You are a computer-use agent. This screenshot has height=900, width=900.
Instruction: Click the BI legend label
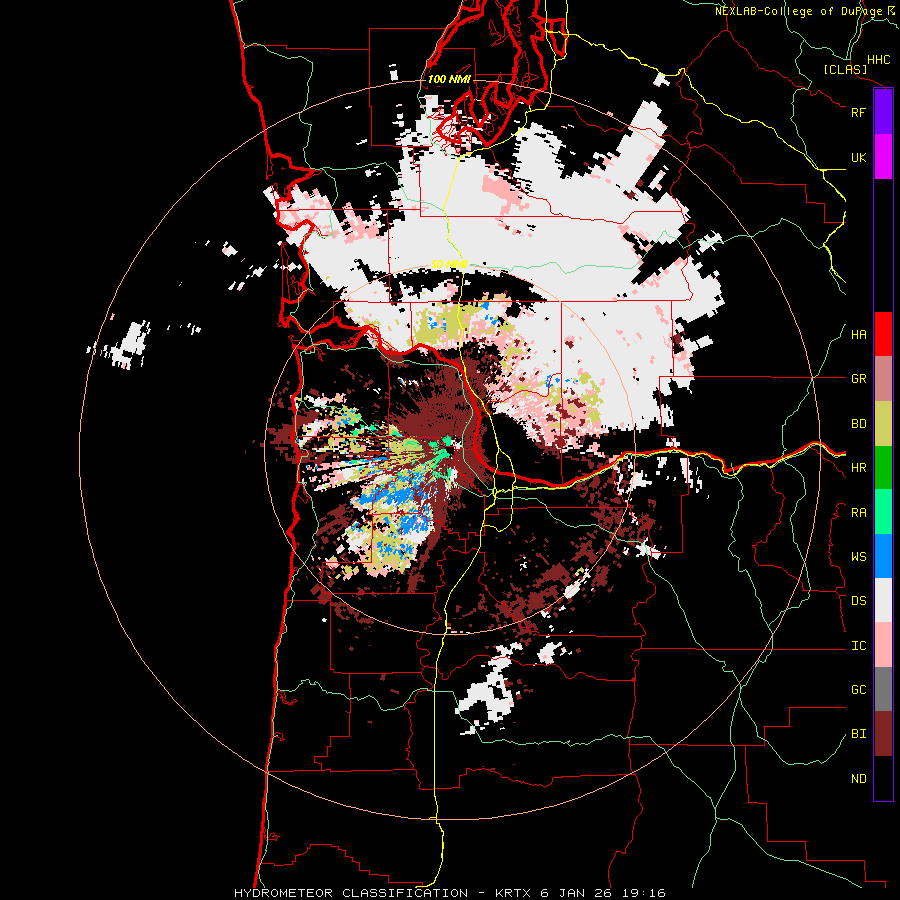pos(858,734)
